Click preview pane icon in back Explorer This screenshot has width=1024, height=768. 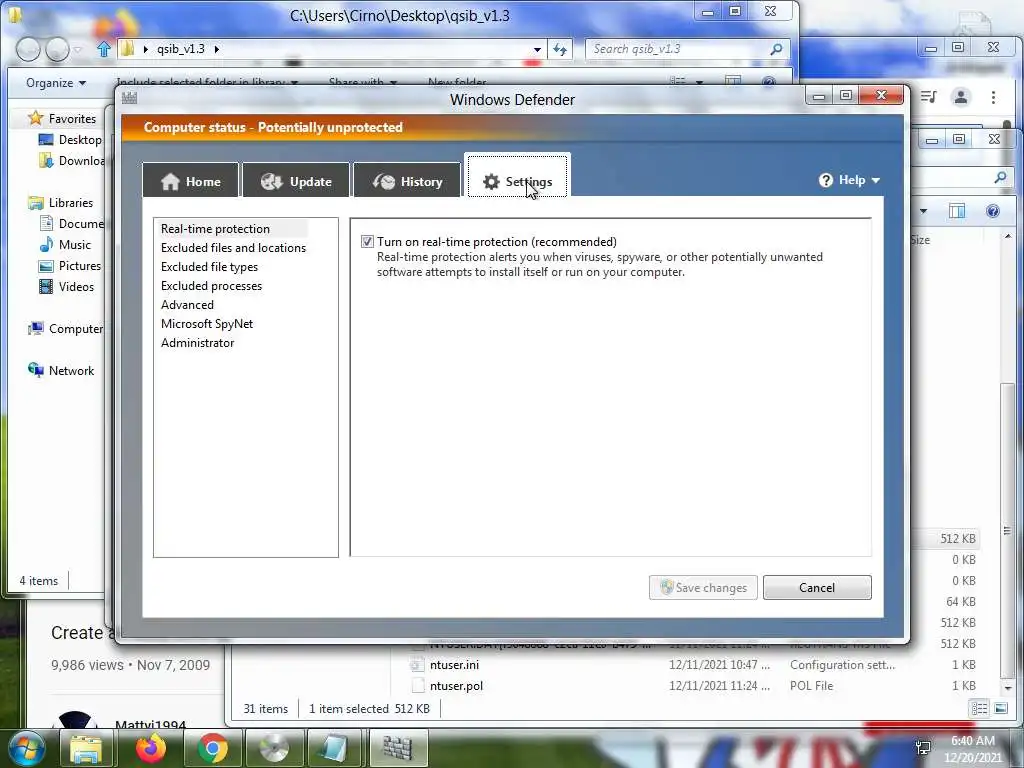coord(957,211)
